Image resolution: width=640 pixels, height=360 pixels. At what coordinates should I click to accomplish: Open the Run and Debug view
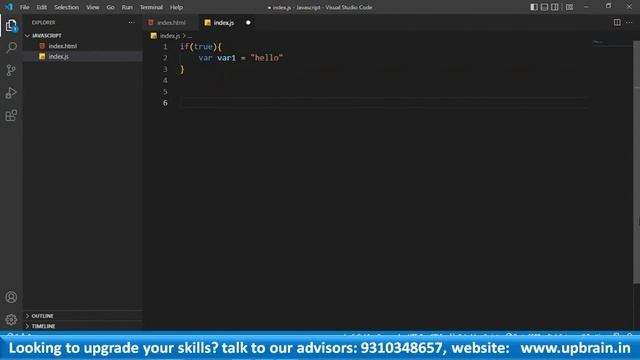[x=11, y=93]
